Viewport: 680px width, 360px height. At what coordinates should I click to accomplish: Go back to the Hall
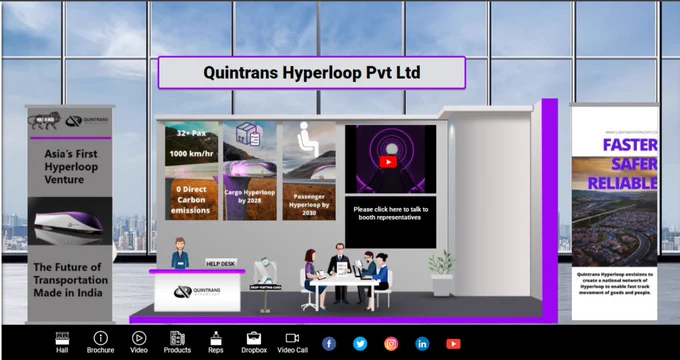click(x=62, y=342)
